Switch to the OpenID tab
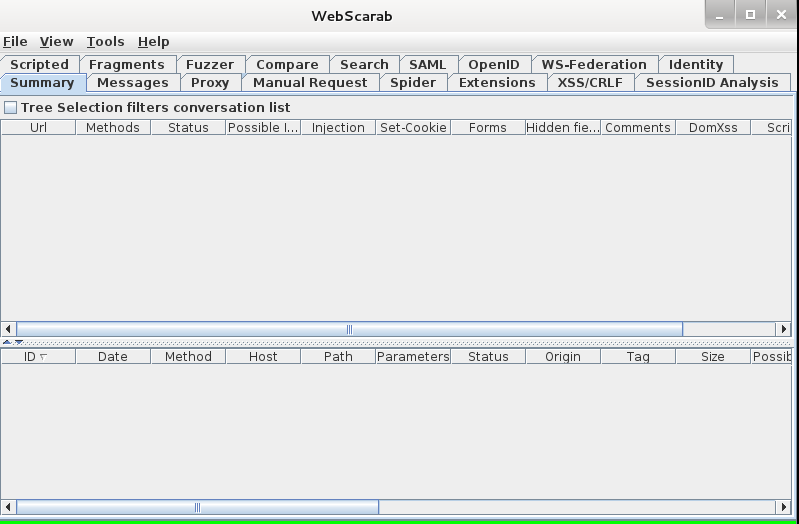 tap(494, 64)
